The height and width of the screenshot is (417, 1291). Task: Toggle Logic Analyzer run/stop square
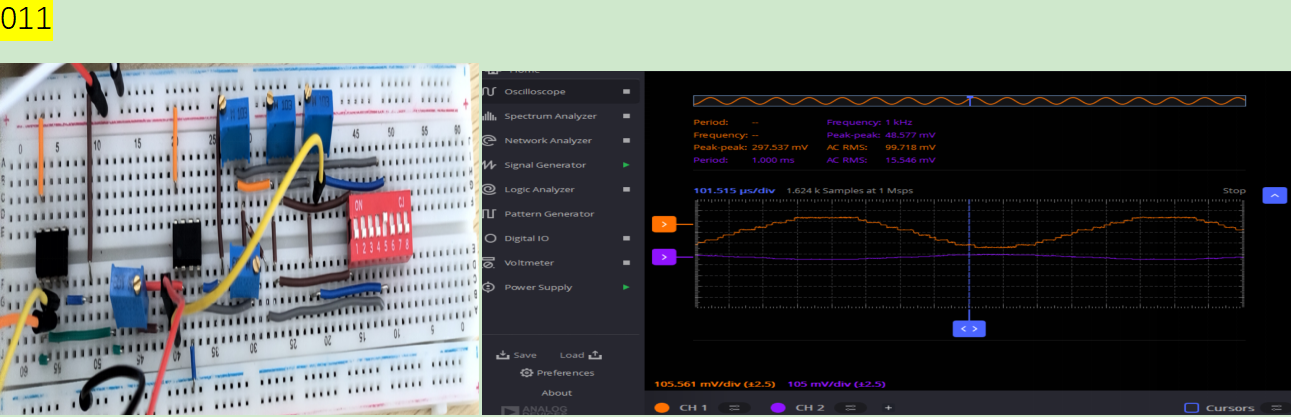(x=627, y=190)
